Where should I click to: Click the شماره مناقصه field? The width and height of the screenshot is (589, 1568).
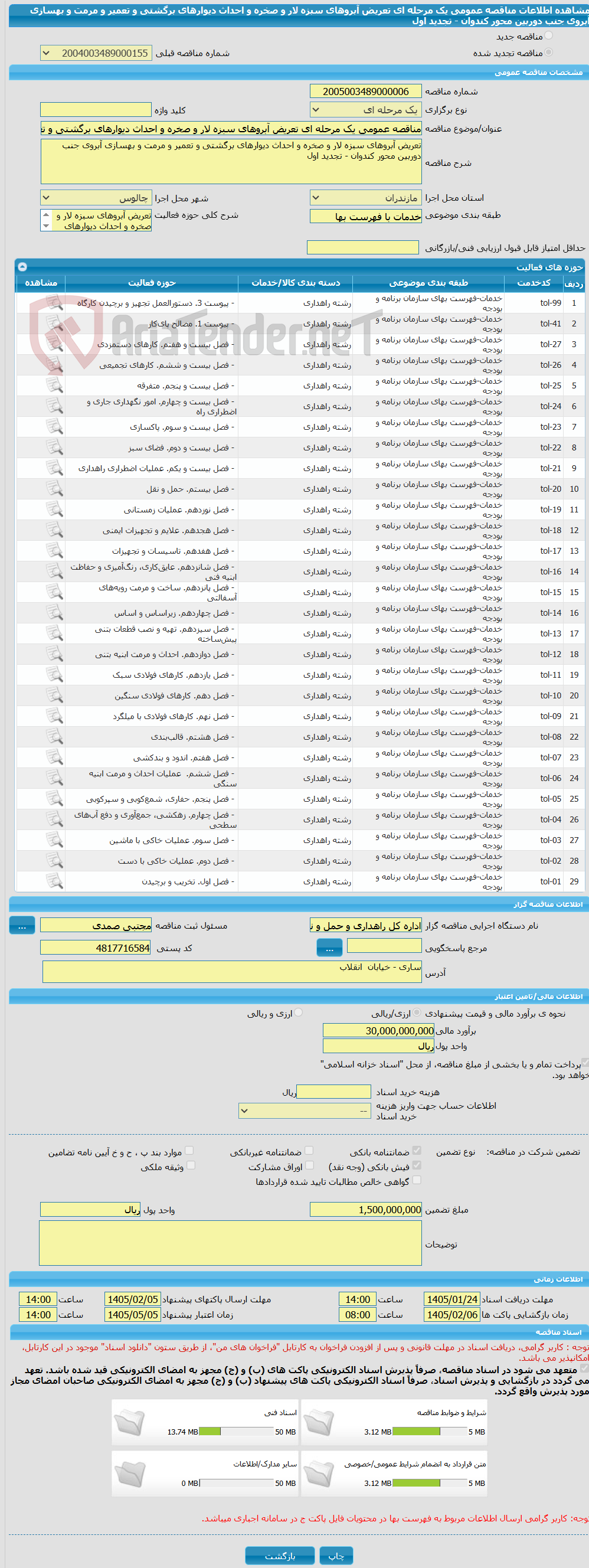pyautogui.click(x=366, y=92)
